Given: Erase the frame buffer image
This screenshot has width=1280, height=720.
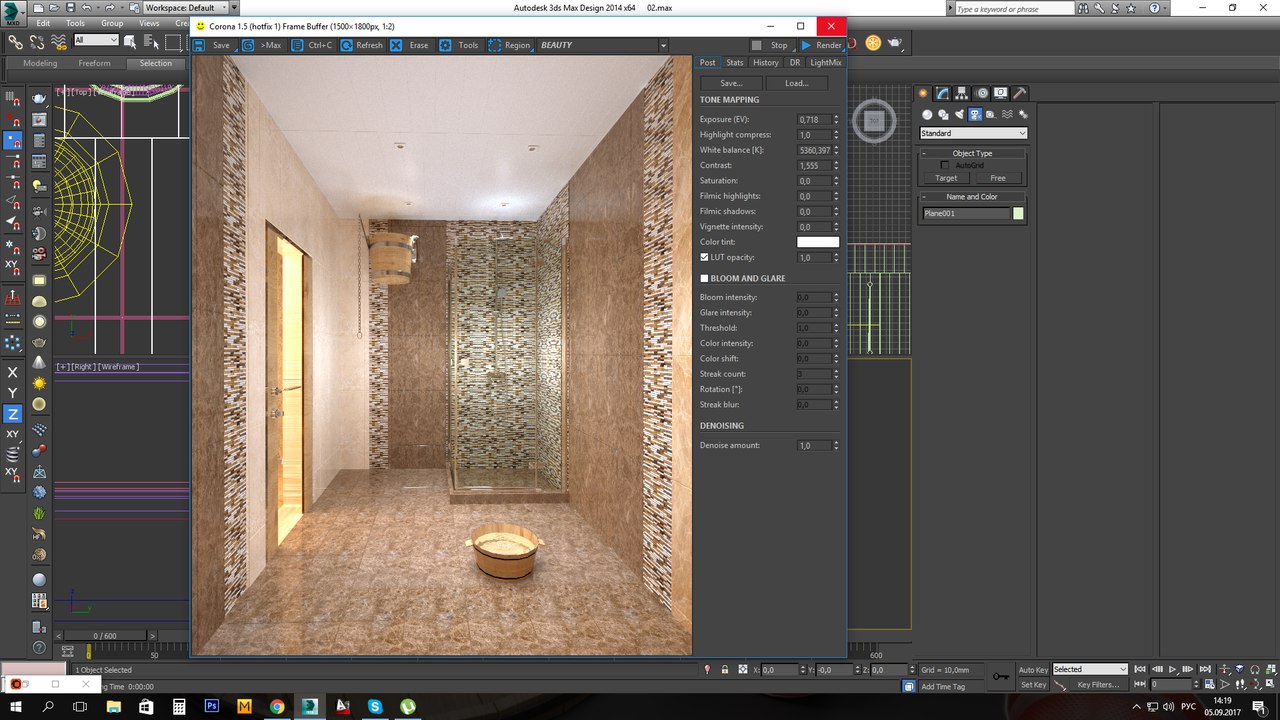Looking at the screenshot, I should 397,45.
